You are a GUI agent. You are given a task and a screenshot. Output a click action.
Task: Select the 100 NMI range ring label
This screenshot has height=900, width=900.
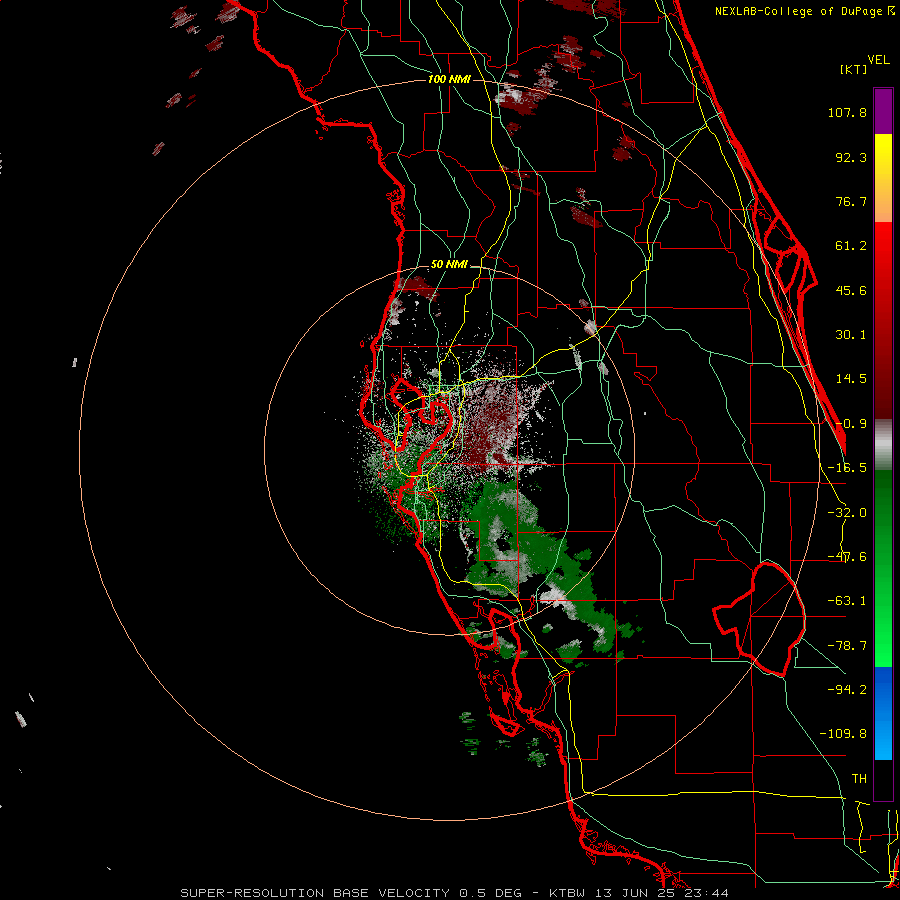tap(449, 79)
